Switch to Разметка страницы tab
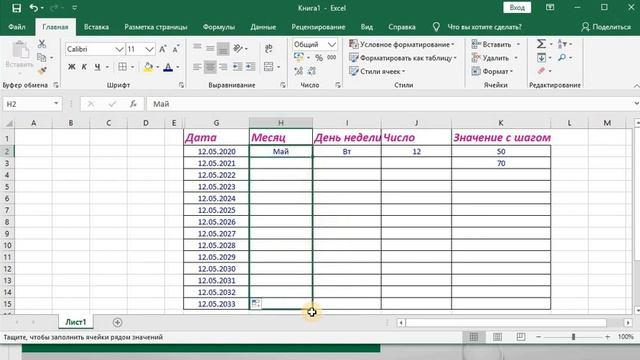 [156, 27]
